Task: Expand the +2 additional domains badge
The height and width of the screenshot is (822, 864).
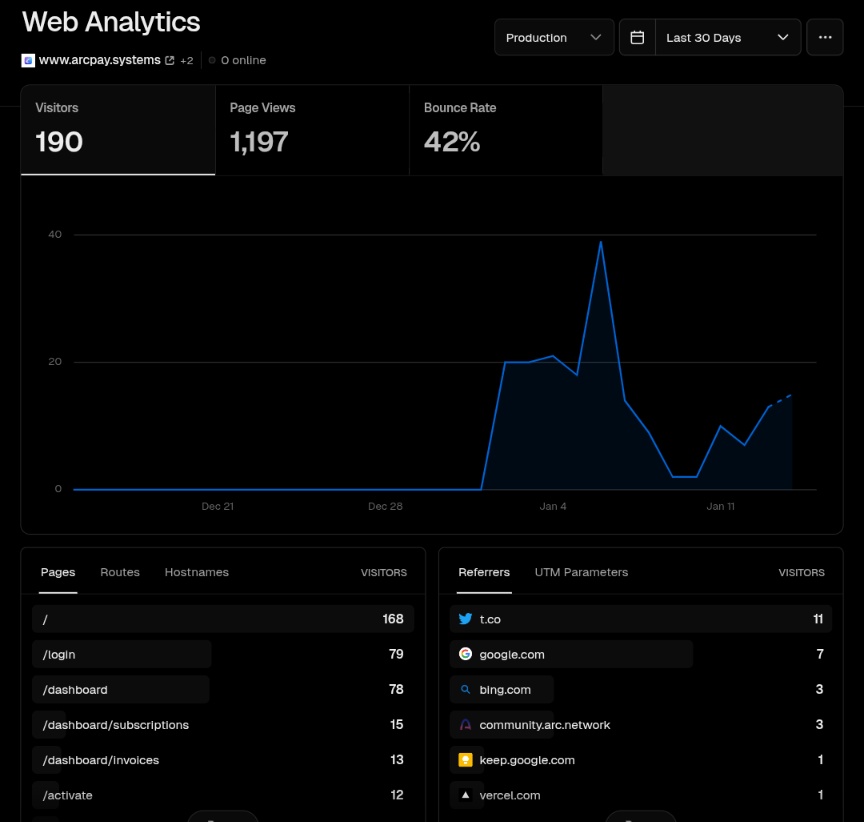Action: pos(186,61)
